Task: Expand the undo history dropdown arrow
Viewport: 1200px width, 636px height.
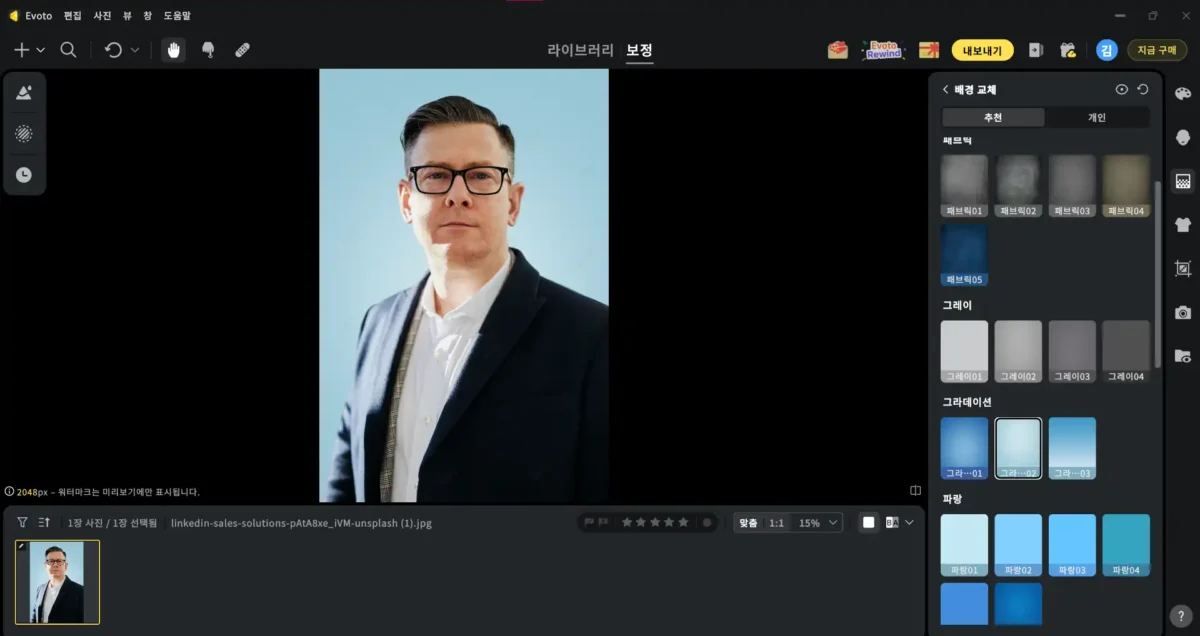Action: (x=135, y=50)
